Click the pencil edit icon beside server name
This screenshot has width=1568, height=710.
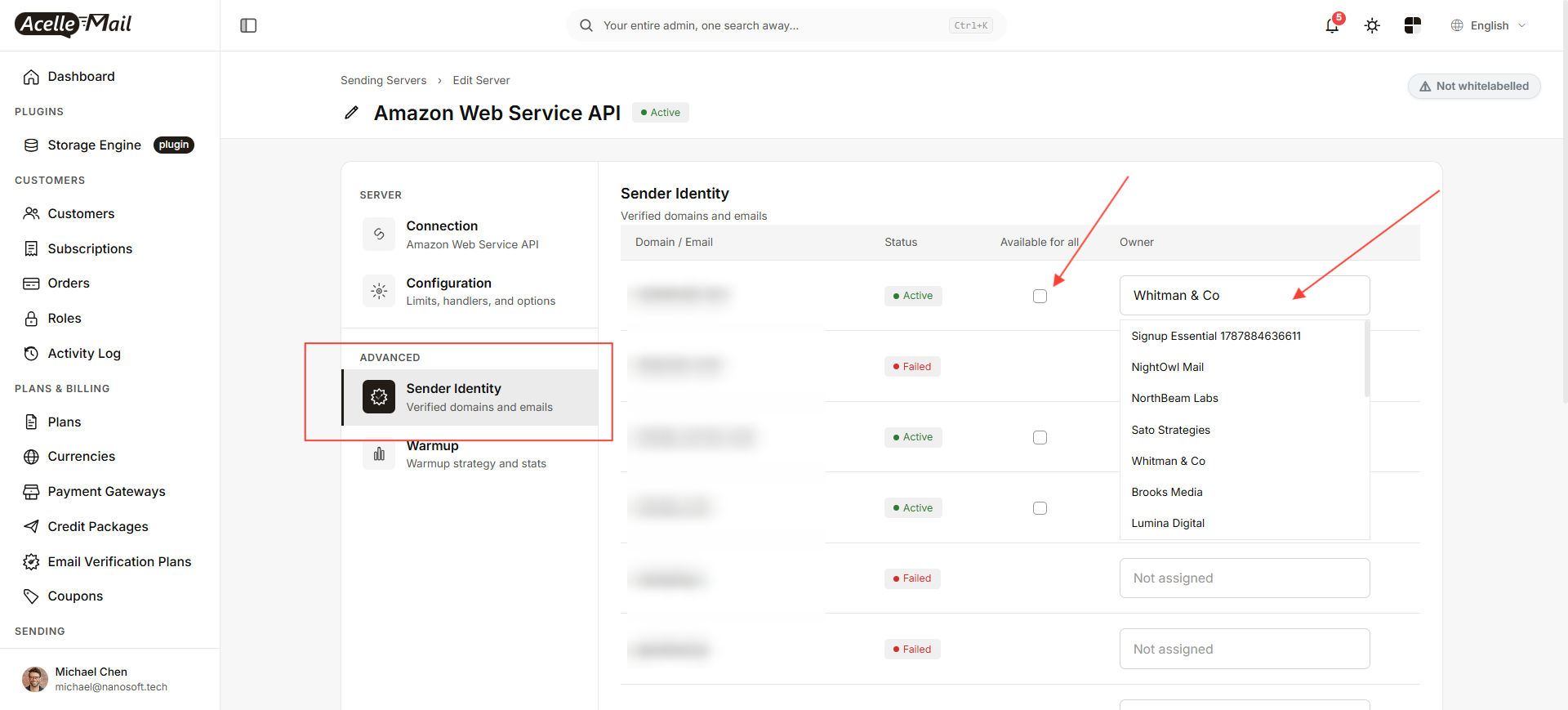click(351, 113)
